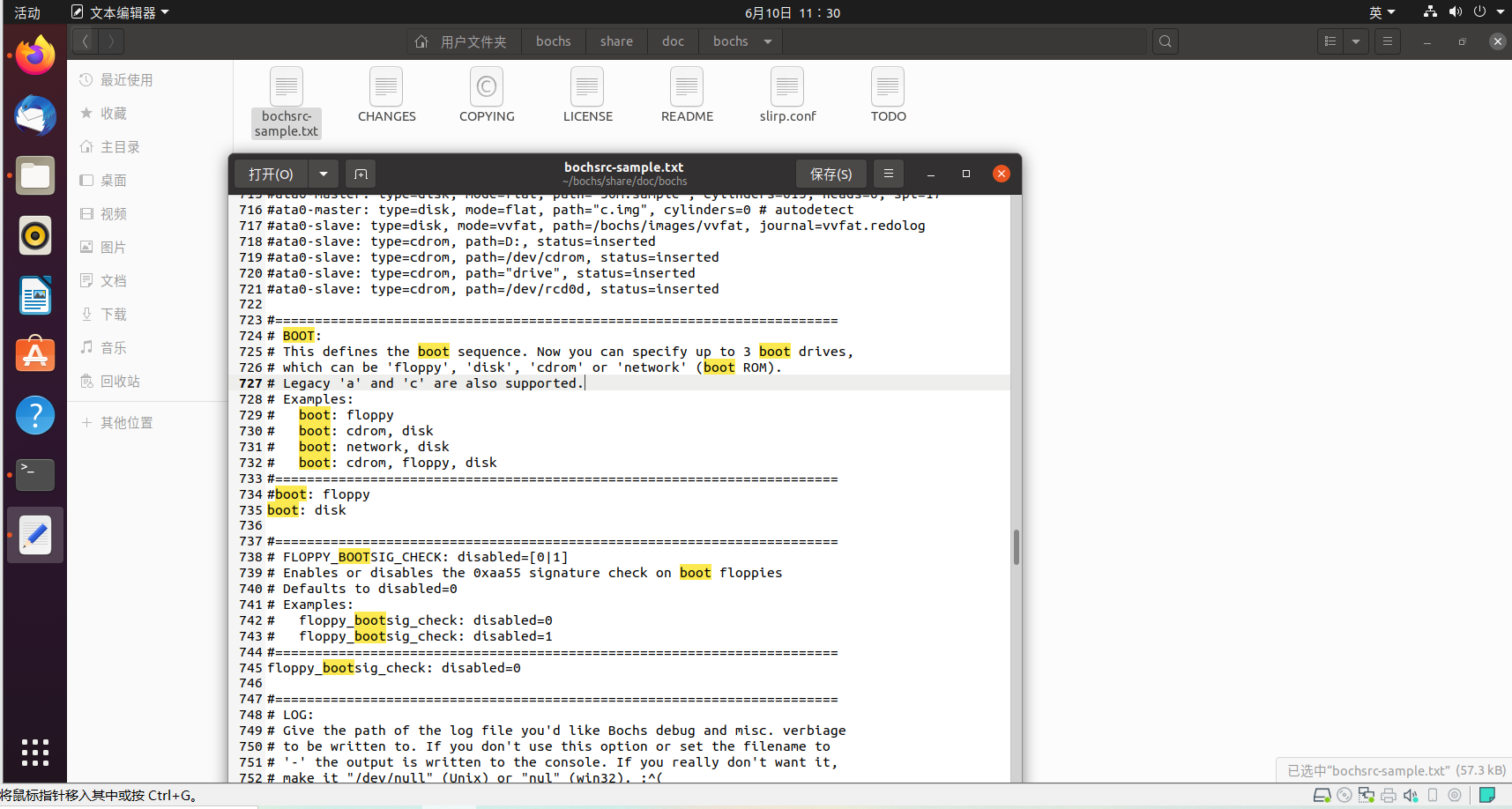Image resolution: width=1512 pixels, height=809 pixels.
Task: Open Ubuntu Software store icon
Action: tap(35, 355)
